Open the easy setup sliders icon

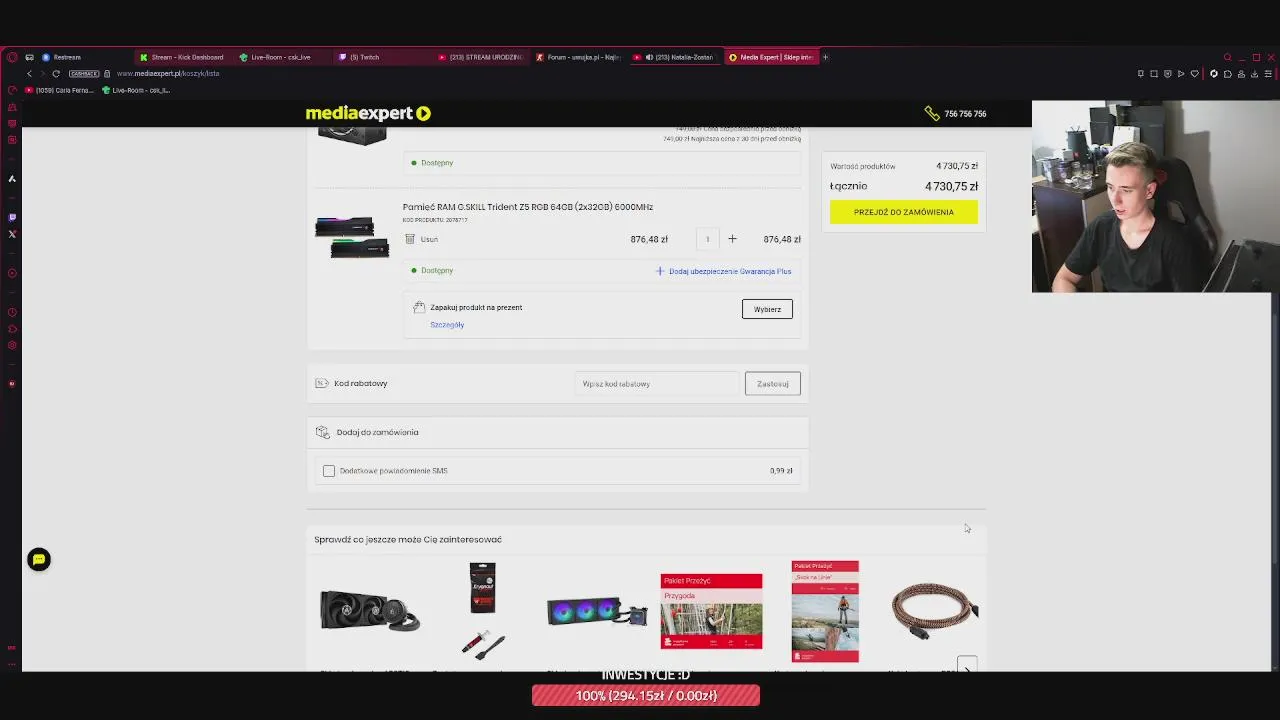tap(1268, 73)
